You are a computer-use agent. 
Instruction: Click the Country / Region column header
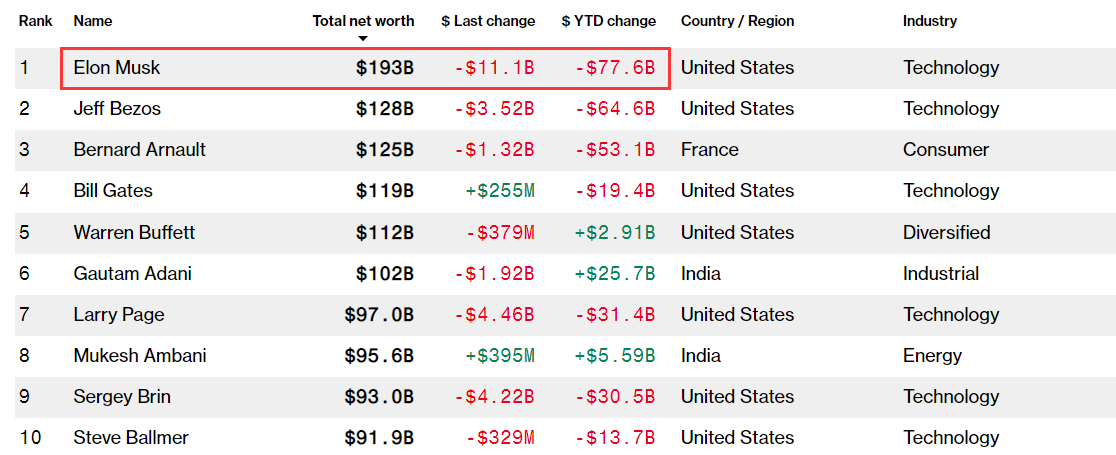pyautogui.click(x=737, y=21)
